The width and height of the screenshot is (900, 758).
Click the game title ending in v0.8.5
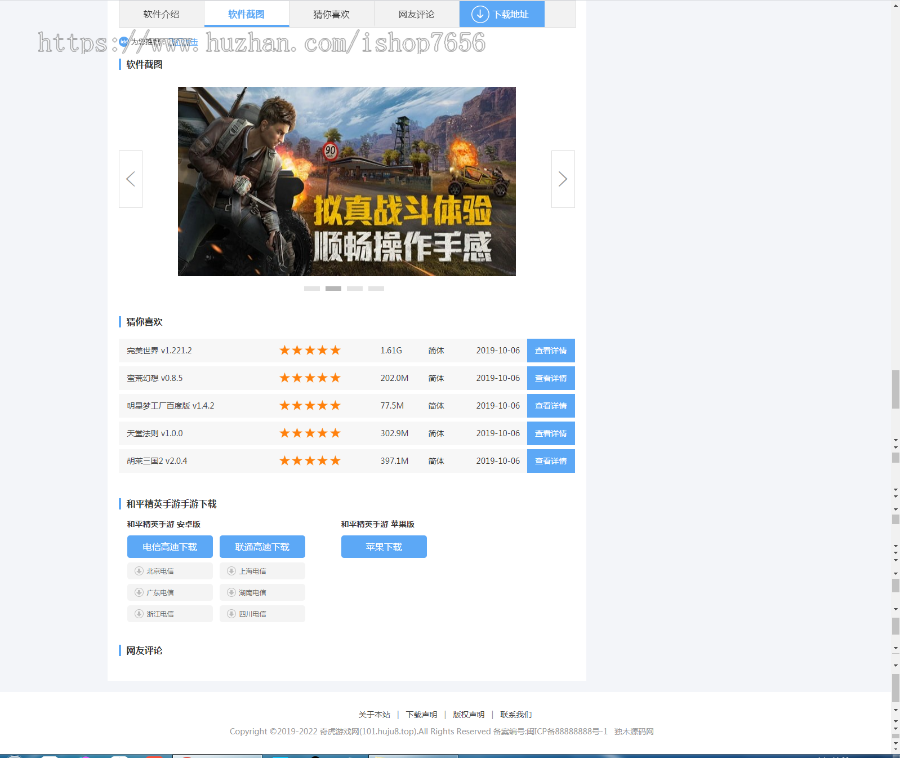(x=154, y=378)
